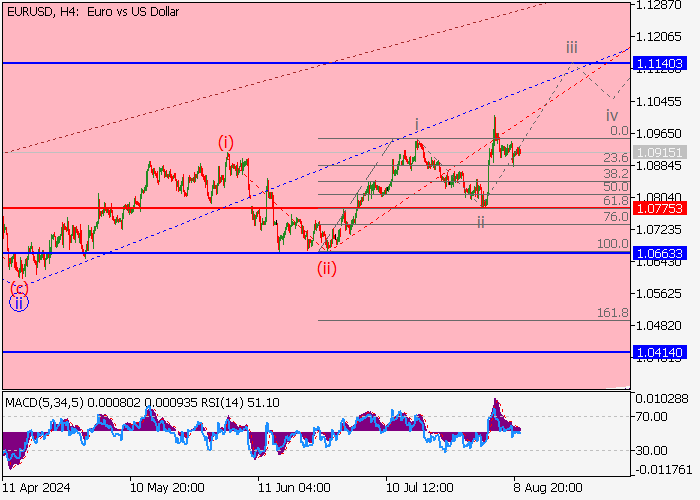
Task: Select the red horizontal line at 1.07753
Action: coord(317,208)
